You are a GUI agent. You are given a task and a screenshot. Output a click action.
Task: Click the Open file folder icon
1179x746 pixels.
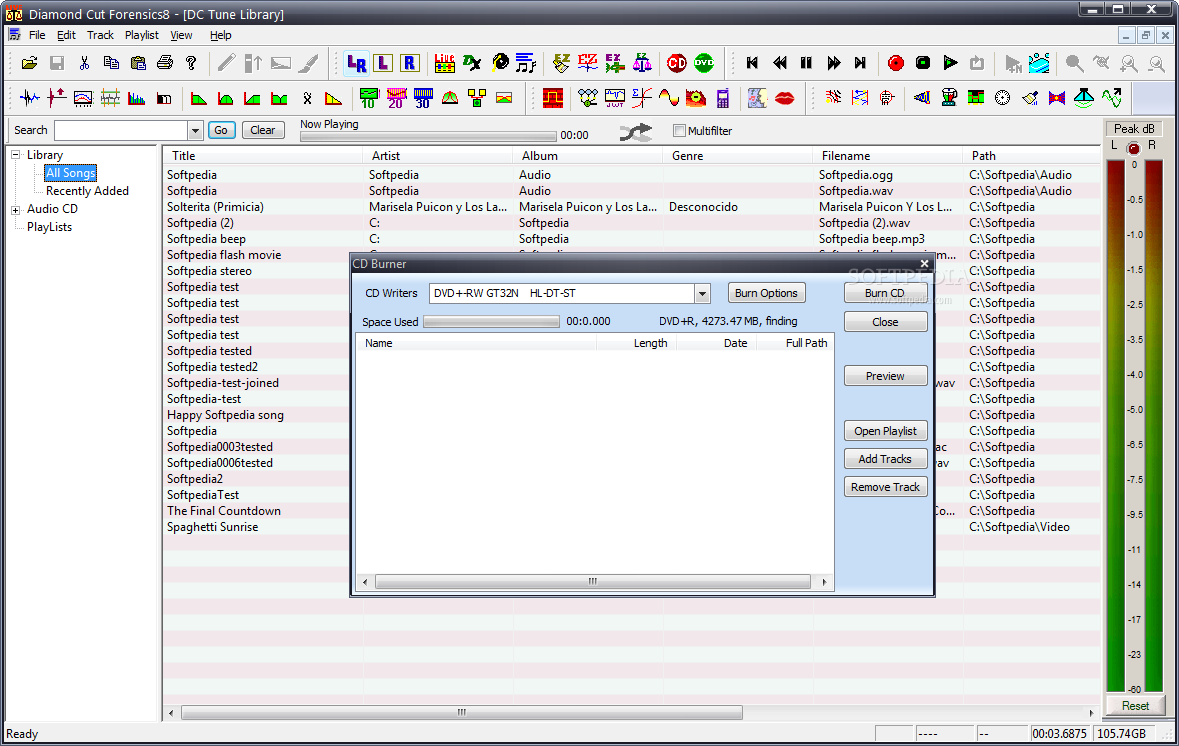(29, 63)
